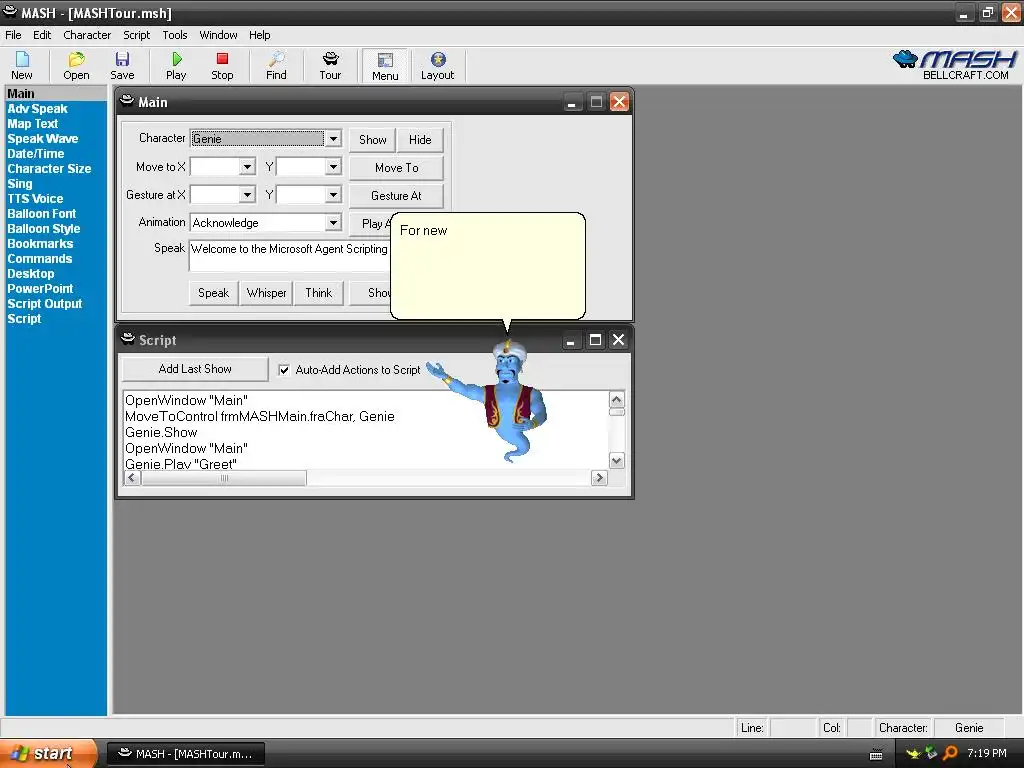Expand the Gesture at X dropdown
Screen dimensions: 1024x768
pyautogui.click(x=247, y=195)
